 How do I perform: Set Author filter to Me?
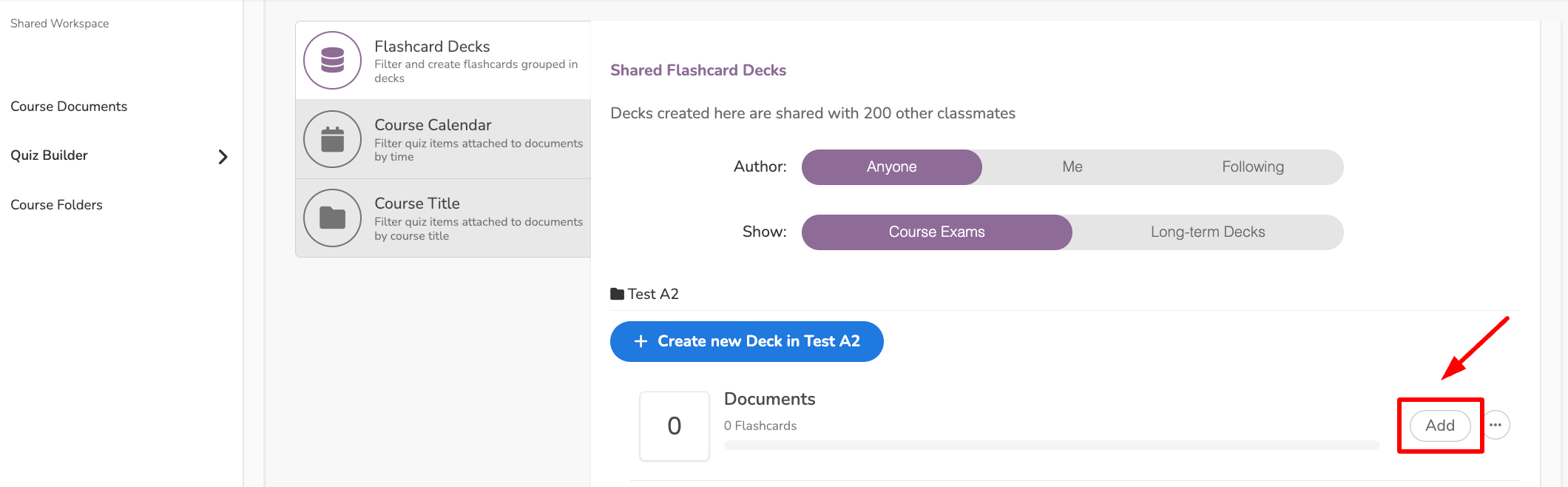(1072, 167)
